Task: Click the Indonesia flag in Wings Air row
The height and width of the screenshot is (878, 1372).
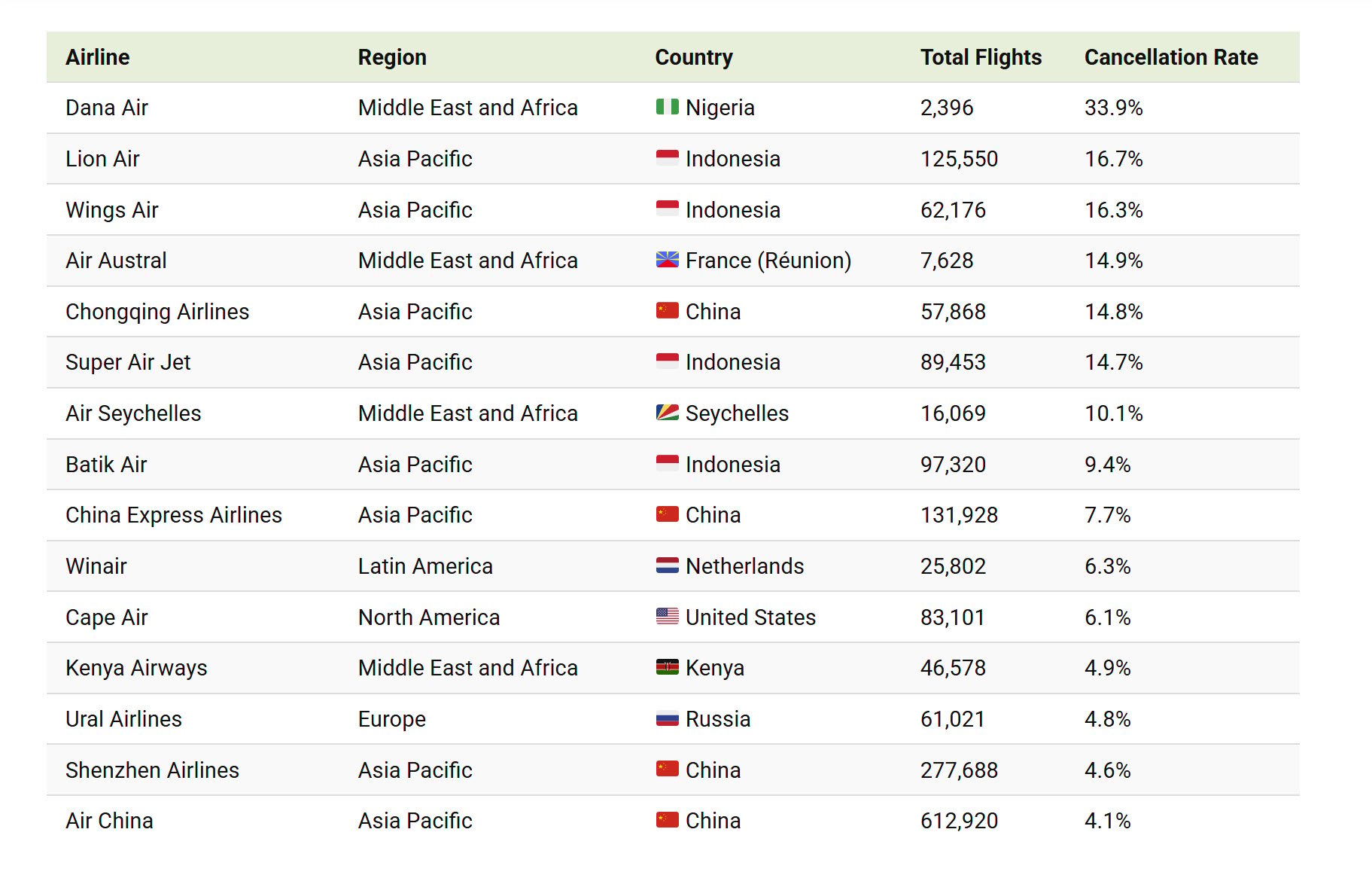Action: (667, 209)
